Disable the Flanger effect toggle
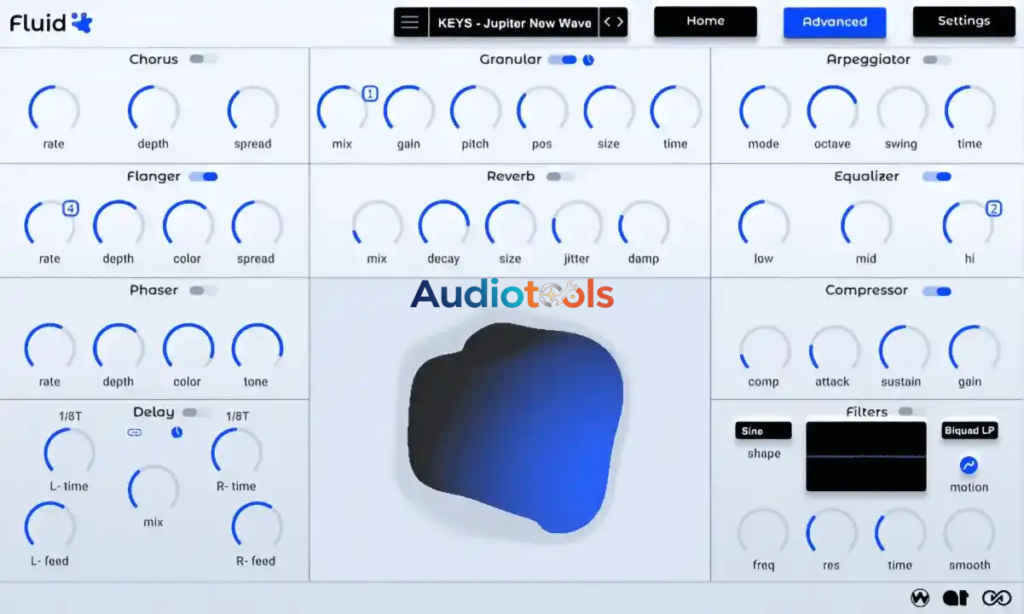Viewport: 1024px width, 614px height. (202, 176)
